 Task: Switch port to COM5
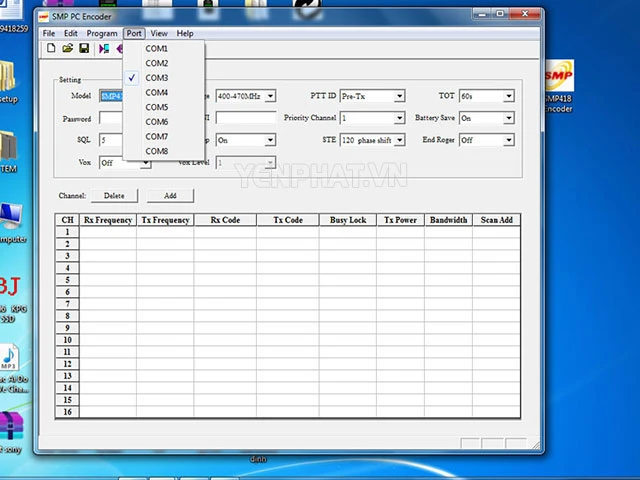click(156, 107)
